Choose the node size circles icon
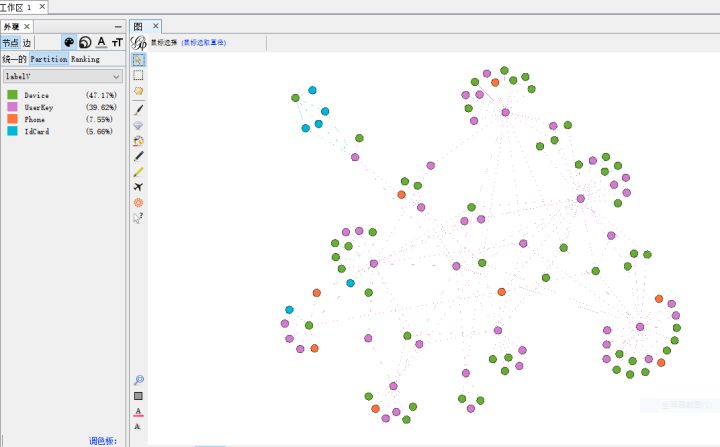Image resolution: width=720 pixels, height=447 pixels. (x=85, y=43)
